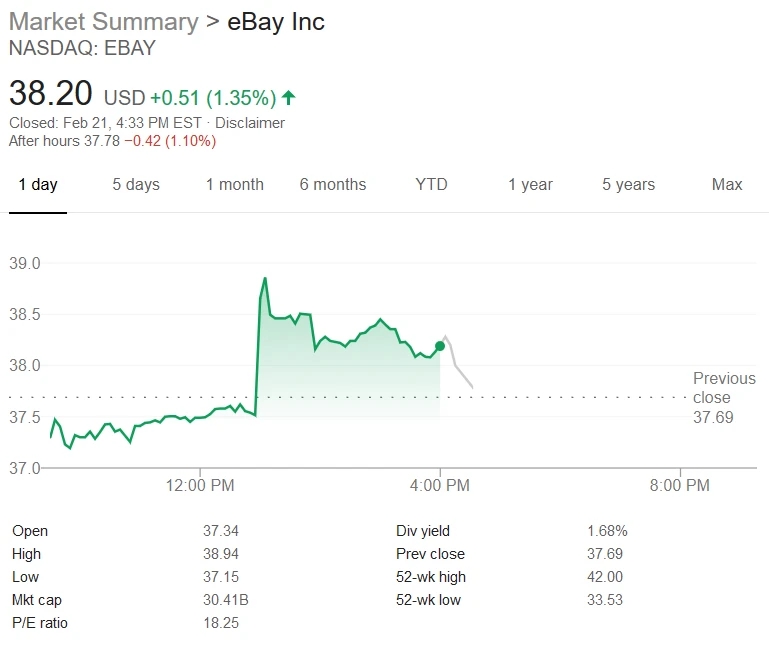The height and width of the screenshot is (648, 769).
Task: Click the eBay Inc title
Action: pos(276,22)
